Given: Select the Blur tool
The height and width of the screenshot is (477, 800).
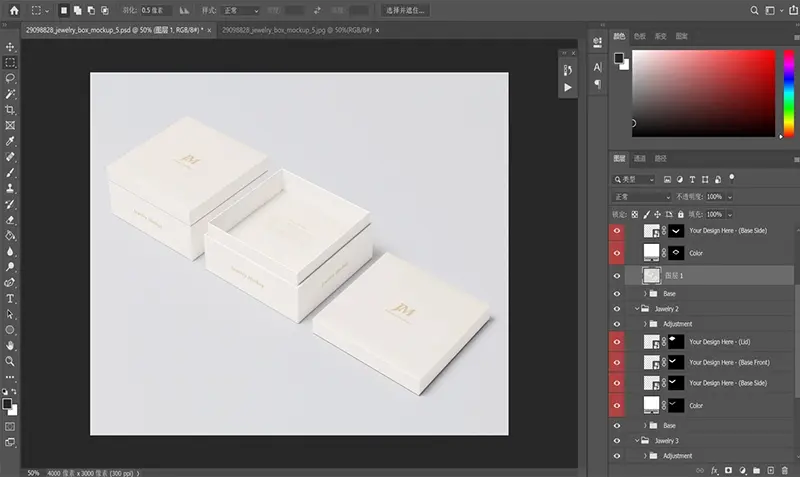Looking at the screenshot, I should tap(10, 252).
